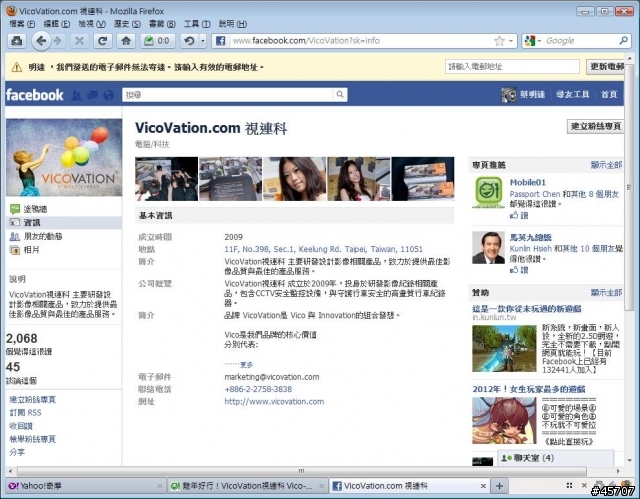Click the Facebook search magnifier button
Viewport: 640px width, 499px height.
[x=340, y=95]
